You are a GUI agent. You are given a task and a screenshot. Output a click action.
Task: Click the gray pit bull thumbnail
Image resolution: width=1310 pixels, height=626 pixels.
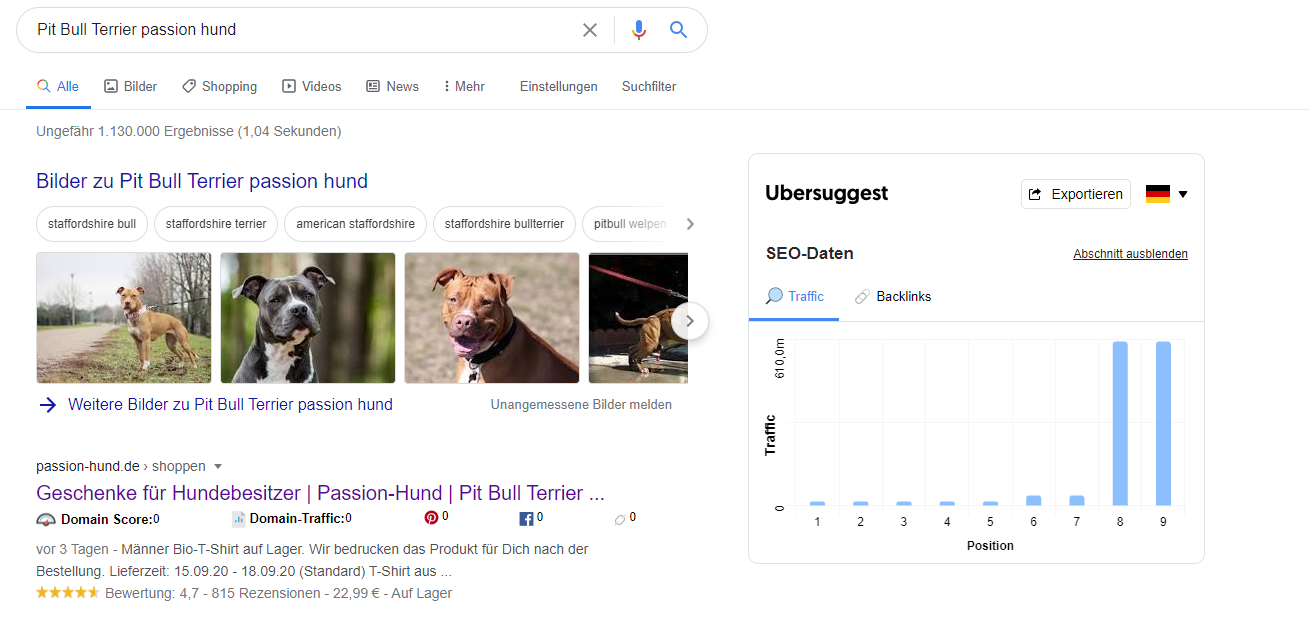tap(308, 318)
